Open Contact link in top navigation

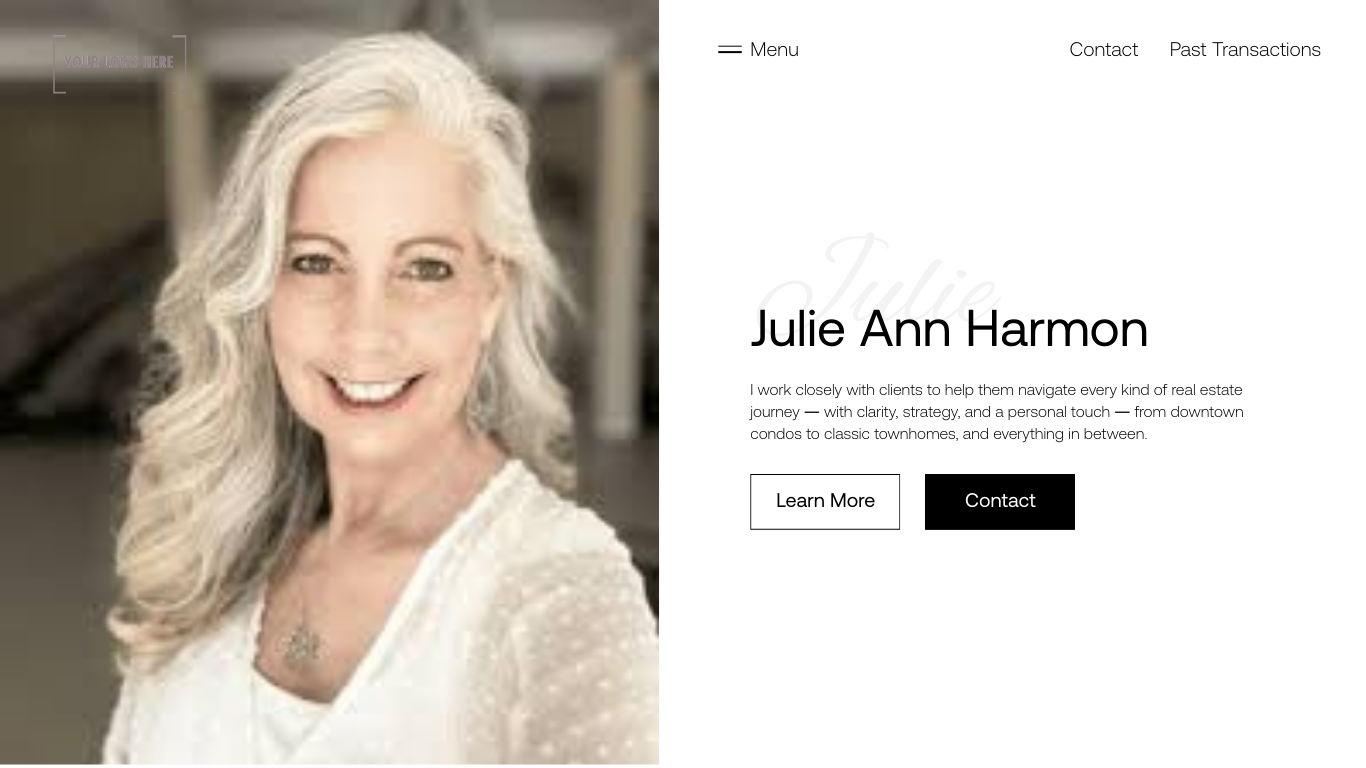point(1103,49)
